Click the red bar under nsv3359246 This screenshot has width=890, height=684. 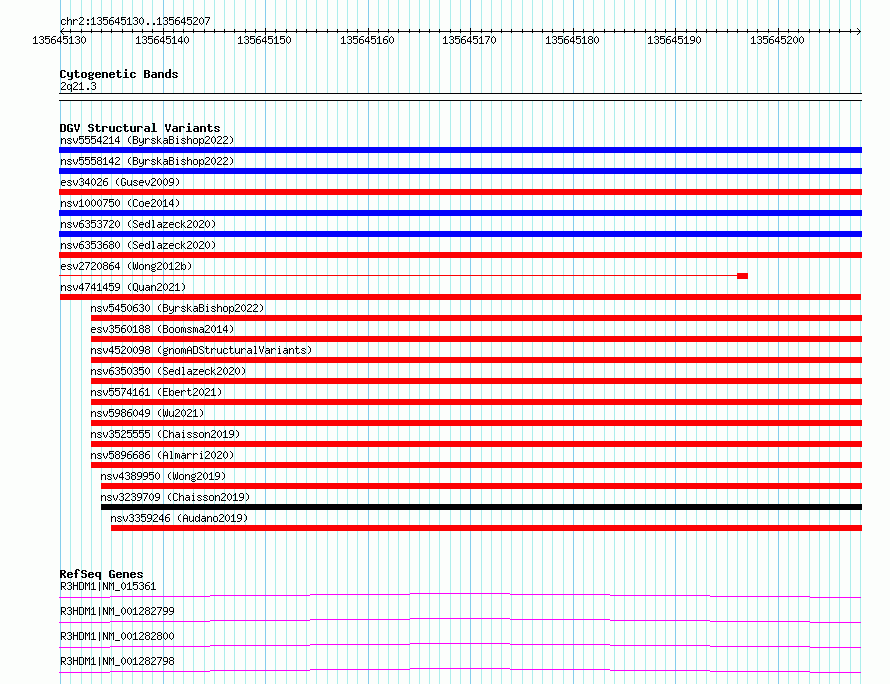tap(486, 528)
